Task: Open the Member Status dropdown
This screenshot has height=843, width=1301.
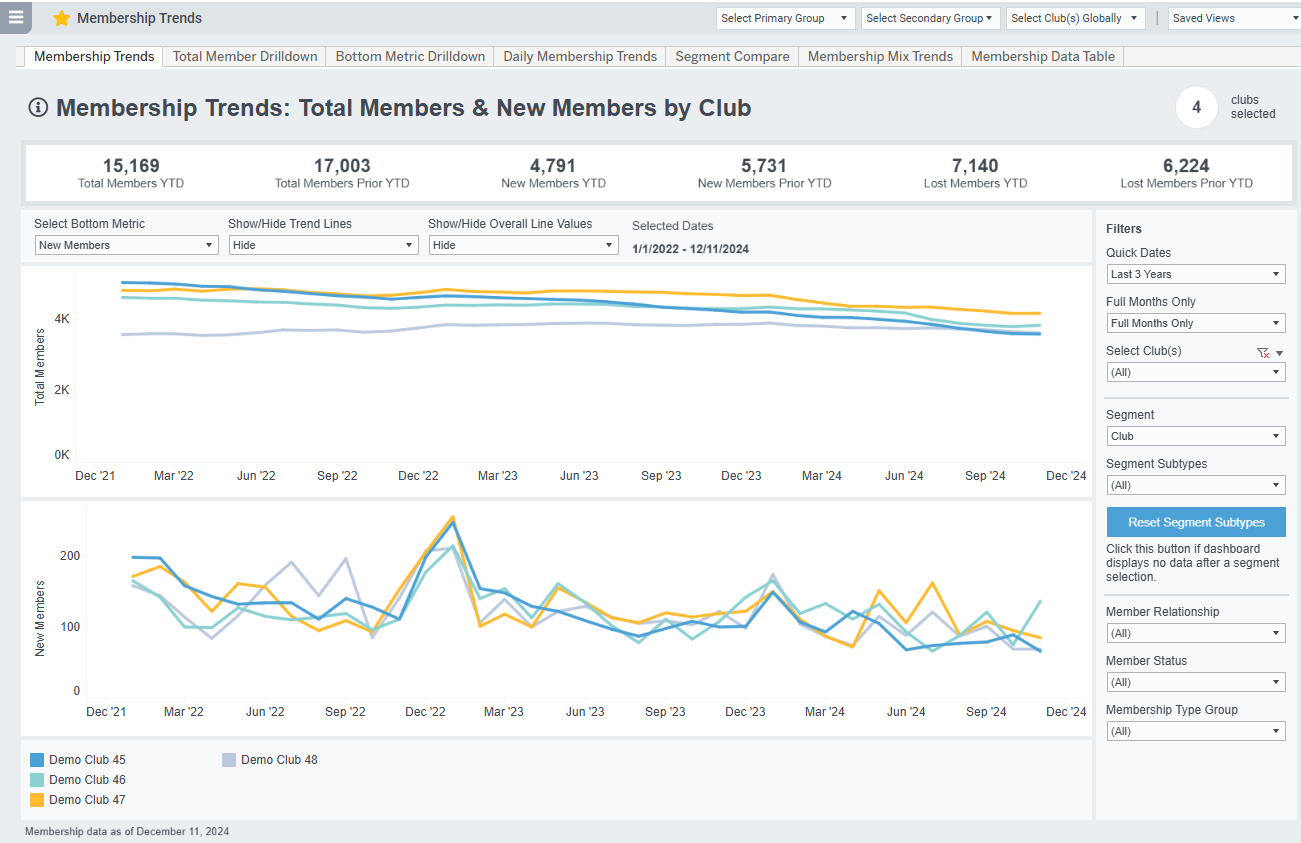Action: (1196, 681)
